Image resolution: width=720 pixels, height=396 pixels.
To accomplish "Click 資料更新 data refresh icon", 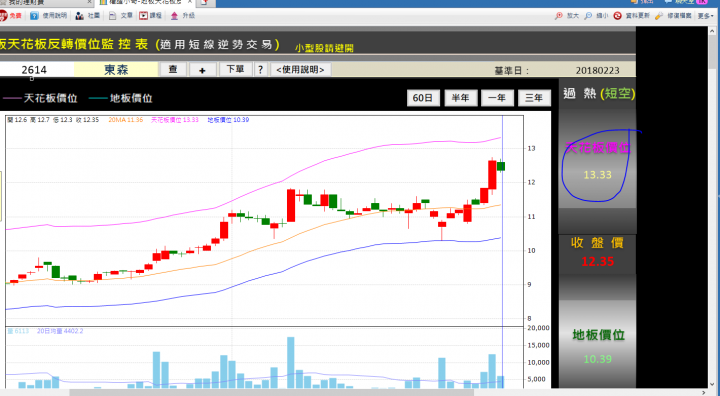I will 618,16.
